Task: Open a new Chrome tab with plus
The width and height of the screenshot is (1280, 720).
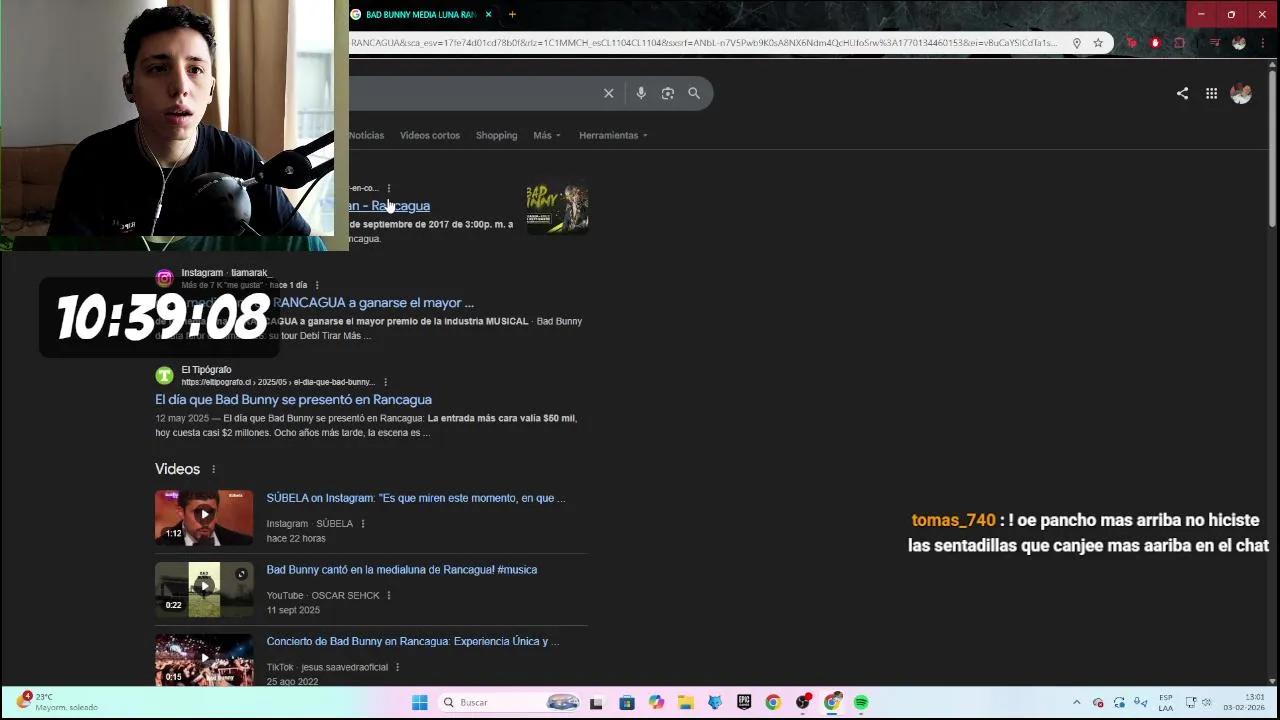Action: (x=512, y=14)
